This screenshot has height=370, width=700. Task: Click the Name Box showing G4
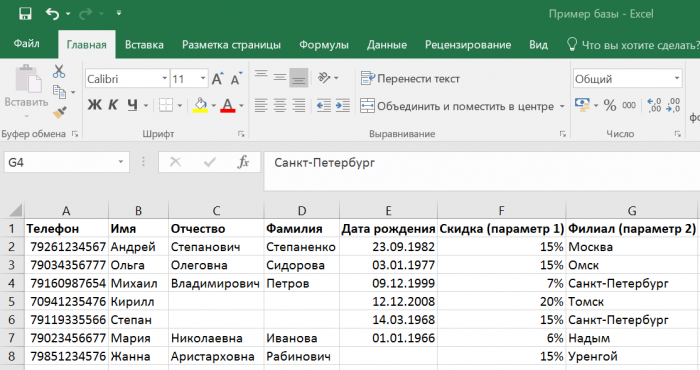(67, 162)
